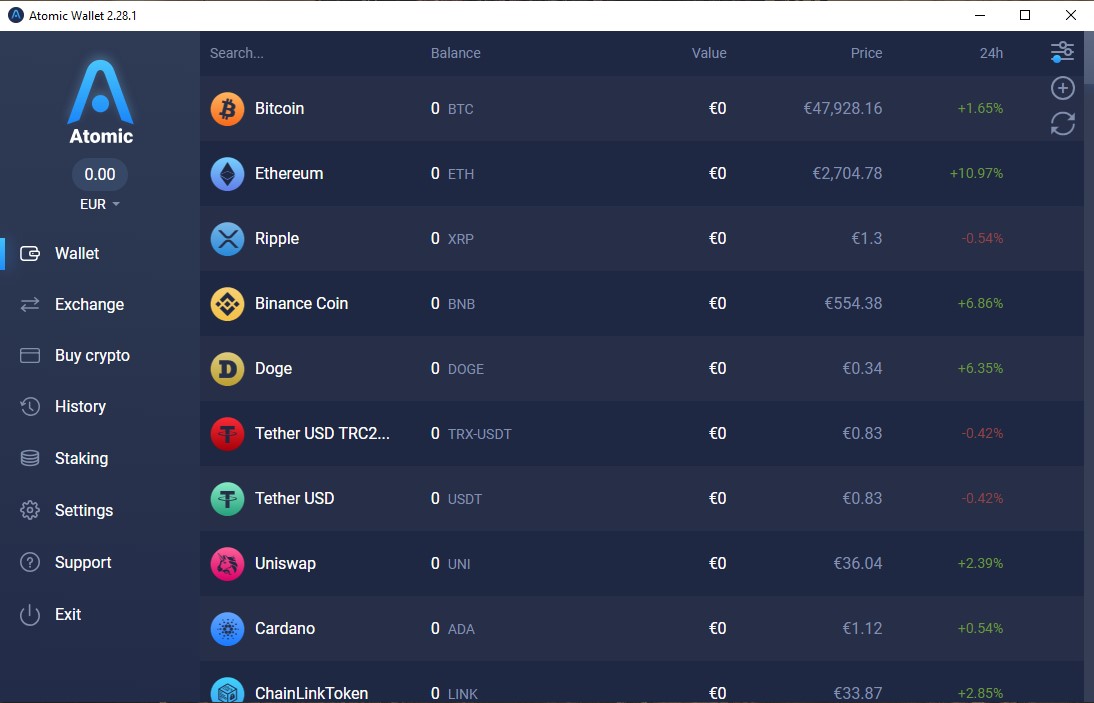
Task: Click the Uniswap unicorn icon
Action: click(227, 564)
